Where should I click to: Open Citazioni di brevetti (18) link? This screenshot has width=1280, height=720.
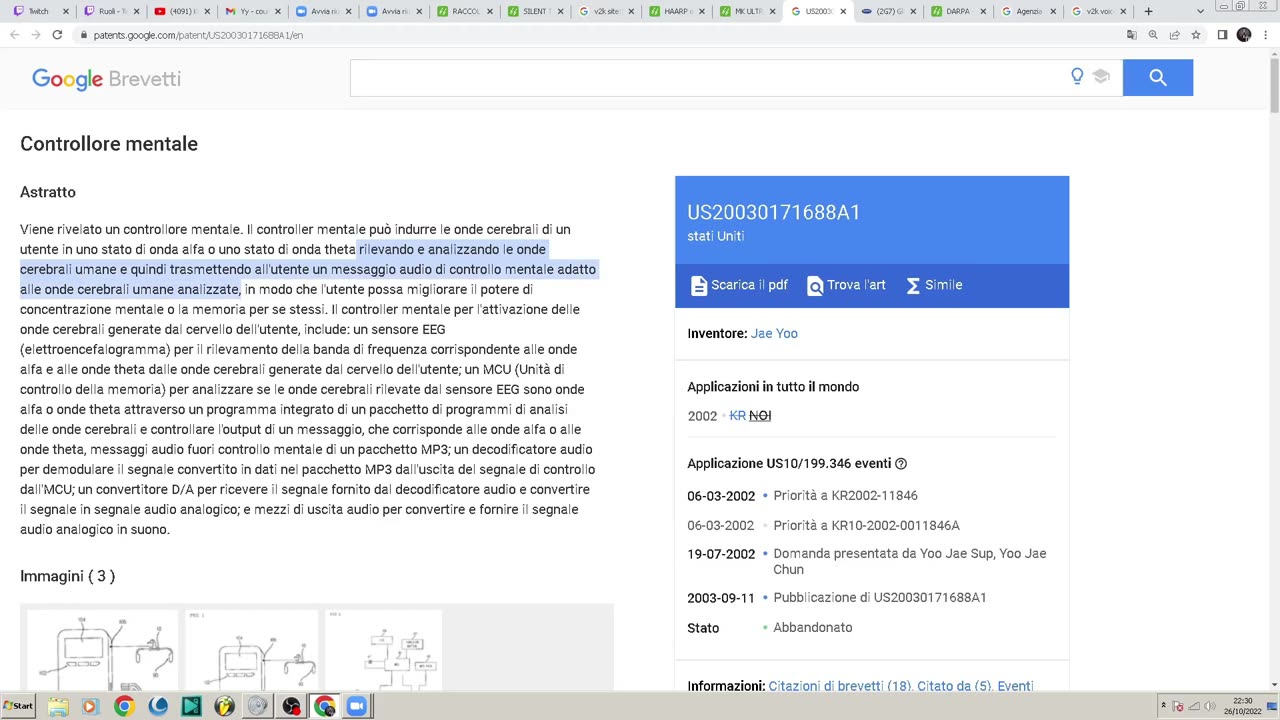point(839,686)
